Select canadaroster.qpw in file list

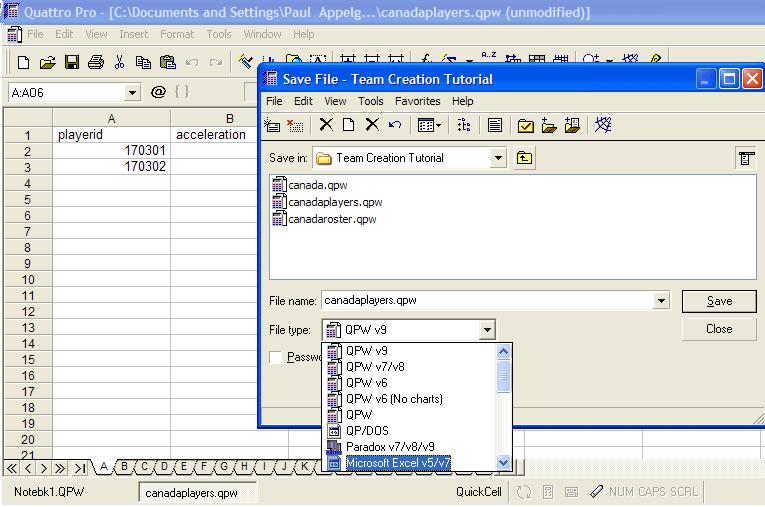click(x=331, y=219)
